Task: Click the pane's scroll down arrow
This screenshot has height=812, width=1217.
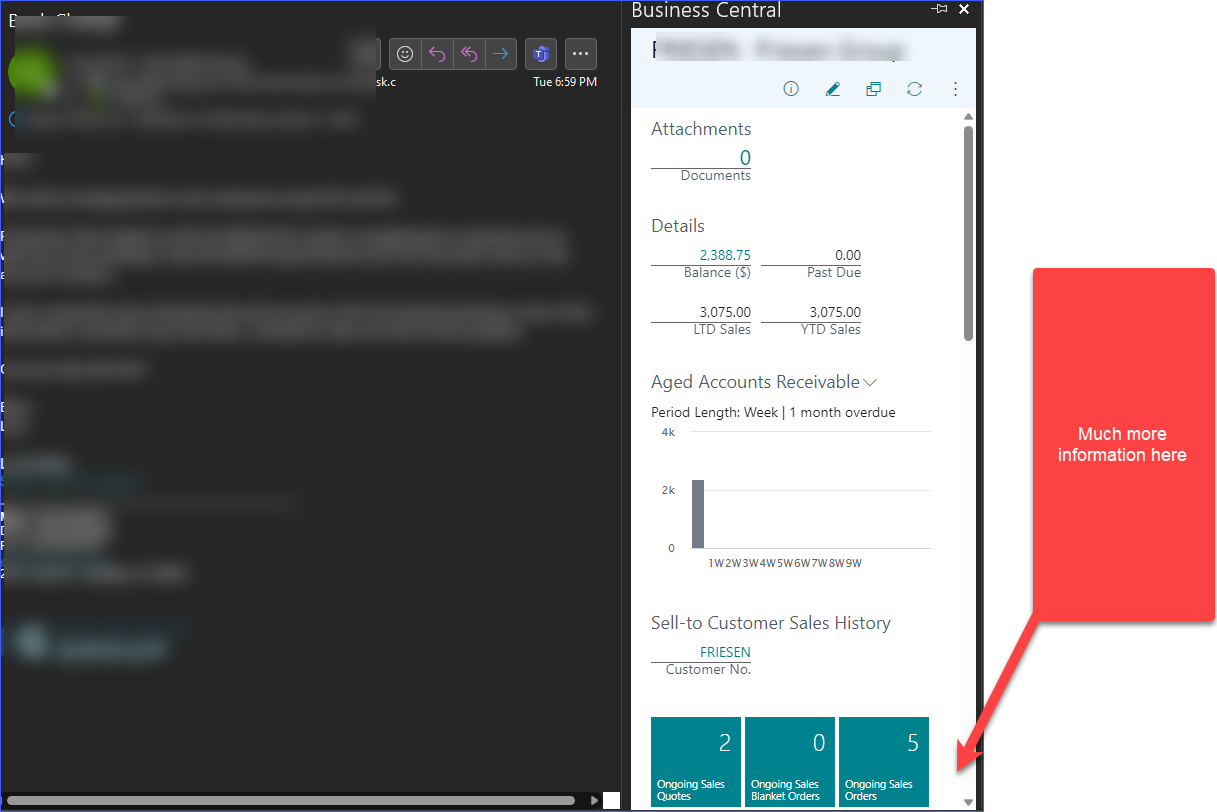Action: (x=968, y=802)
